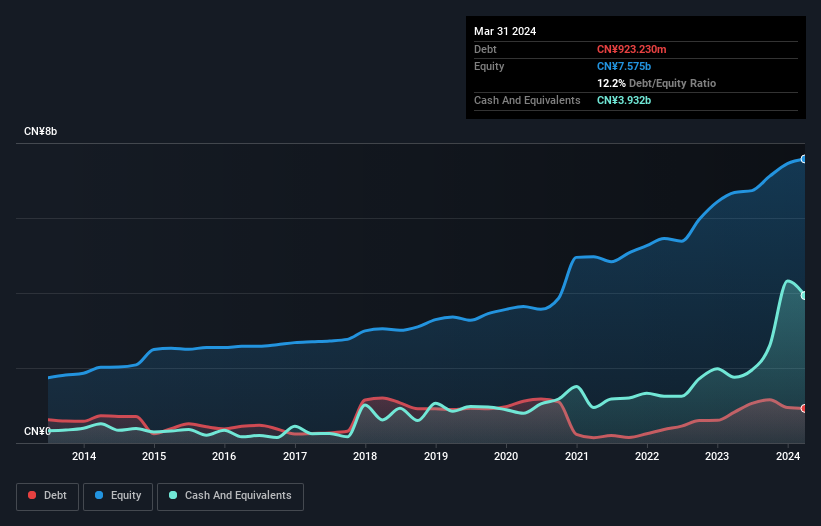Click the 2016 x-axis label

[224, 456]
